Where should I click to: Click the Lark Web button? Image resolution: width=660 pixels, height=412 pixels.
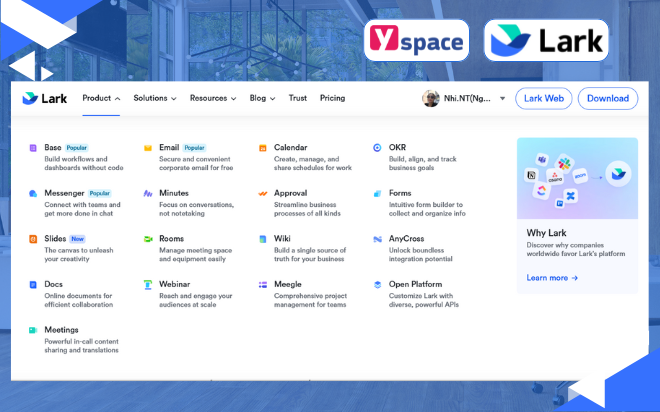click(543, 98)
